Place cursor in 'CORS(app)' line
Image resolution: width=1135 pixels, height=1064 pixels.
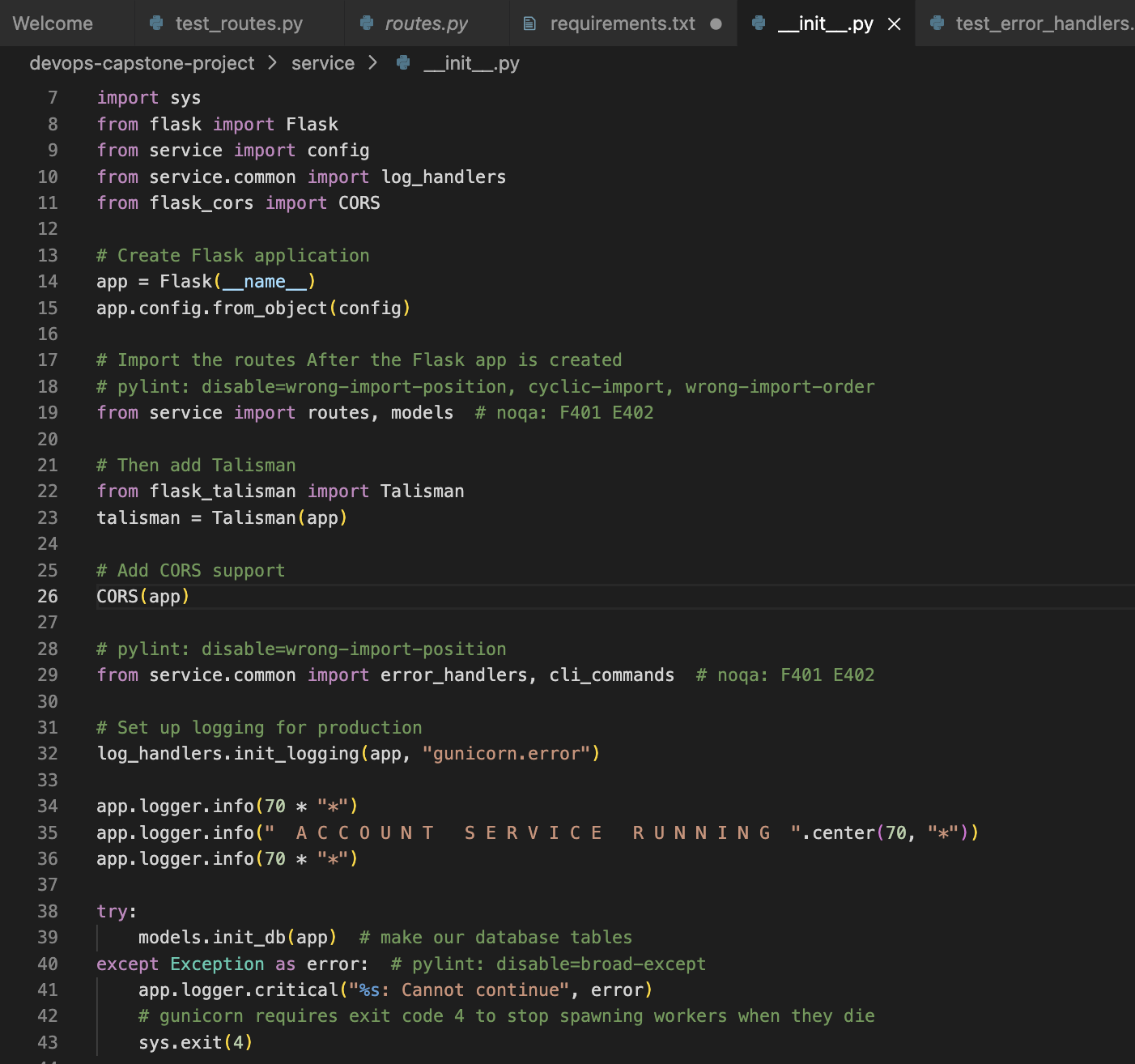pyautogui.click(x=143, y=597)
